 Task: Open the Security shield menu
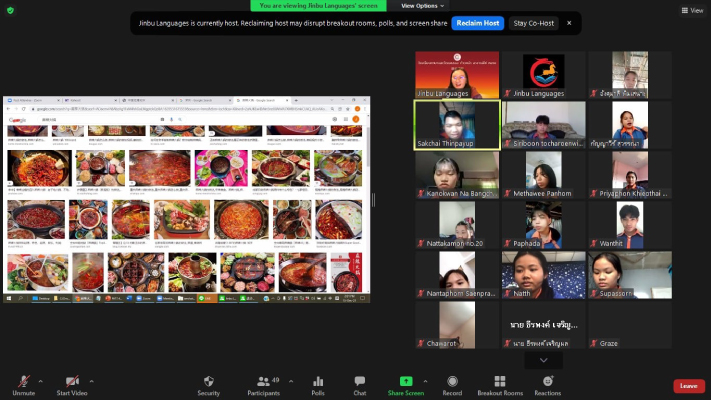208,384
